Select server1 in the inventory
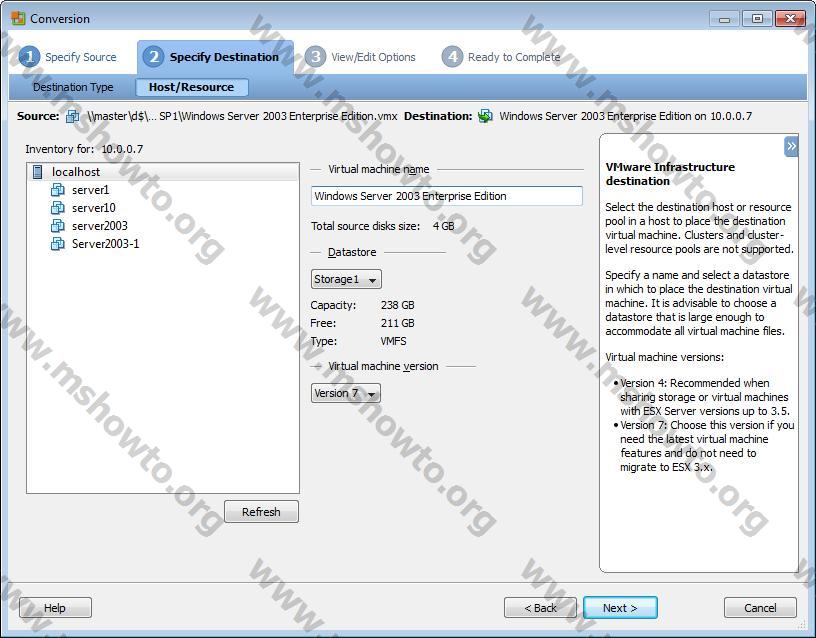The image size is (816, 638). pos(91,190)
